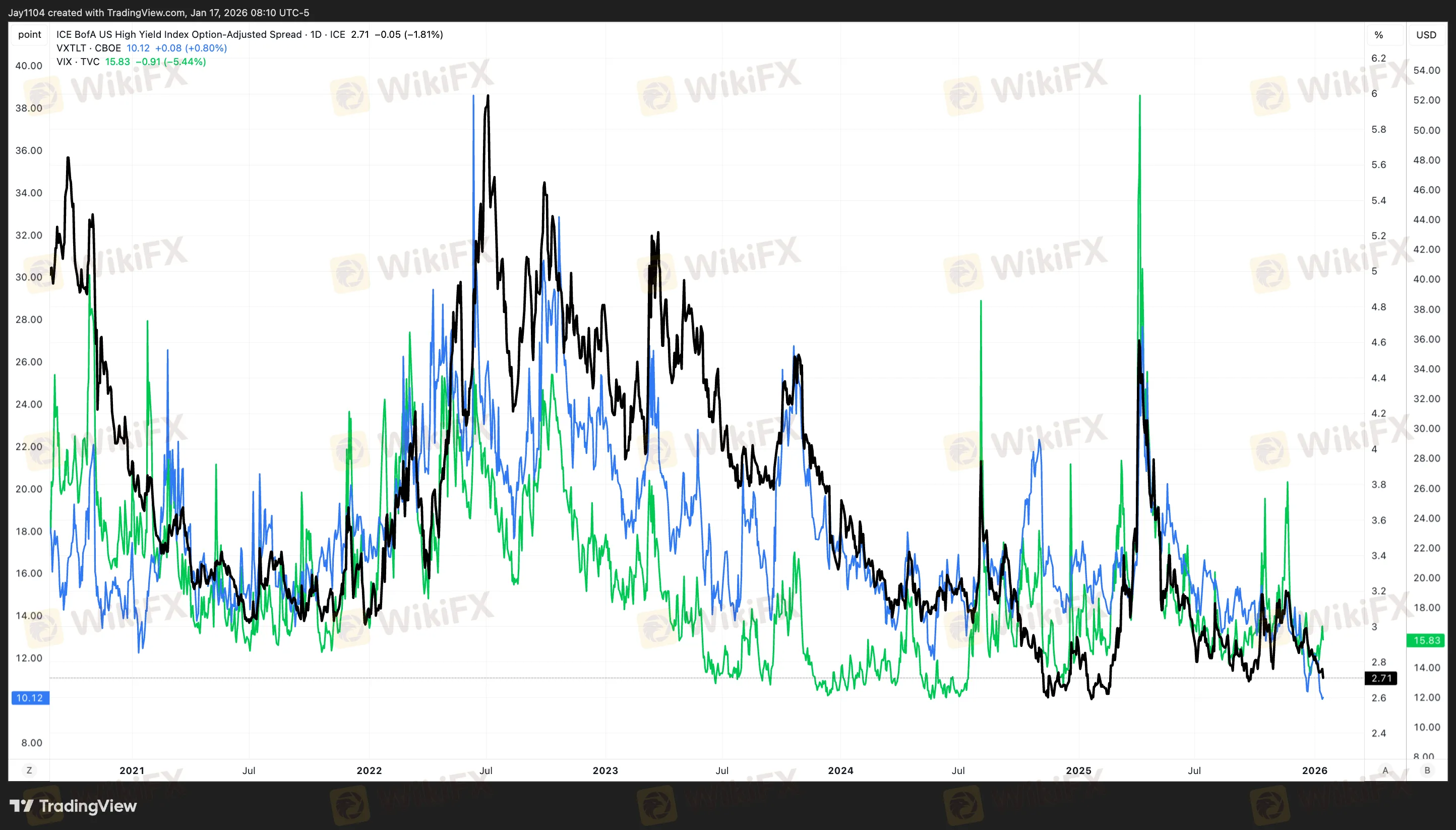This screenshot has height=830, width=1456.
Task: Expand the VIX · TVC legend entry
Action: point(78,62)
